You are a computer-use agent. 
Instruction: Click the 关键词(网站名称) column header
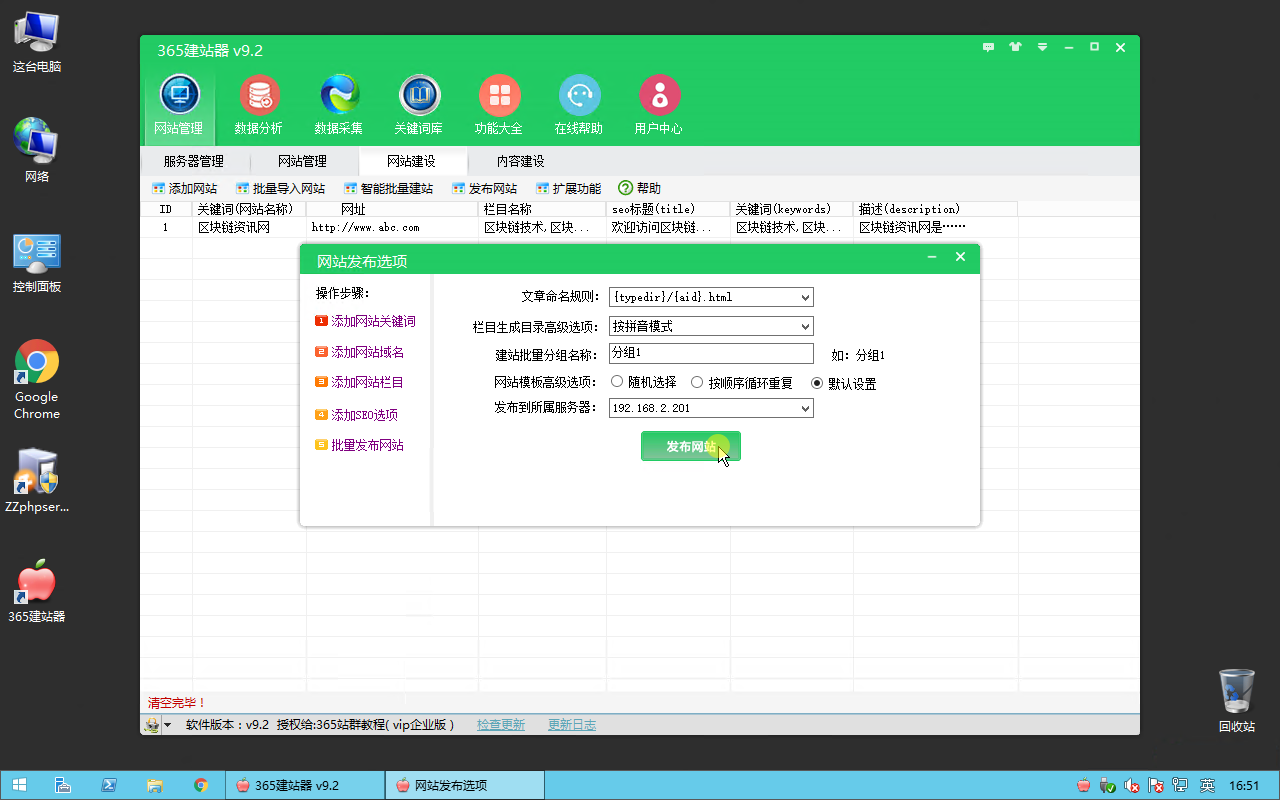[249, 209]
